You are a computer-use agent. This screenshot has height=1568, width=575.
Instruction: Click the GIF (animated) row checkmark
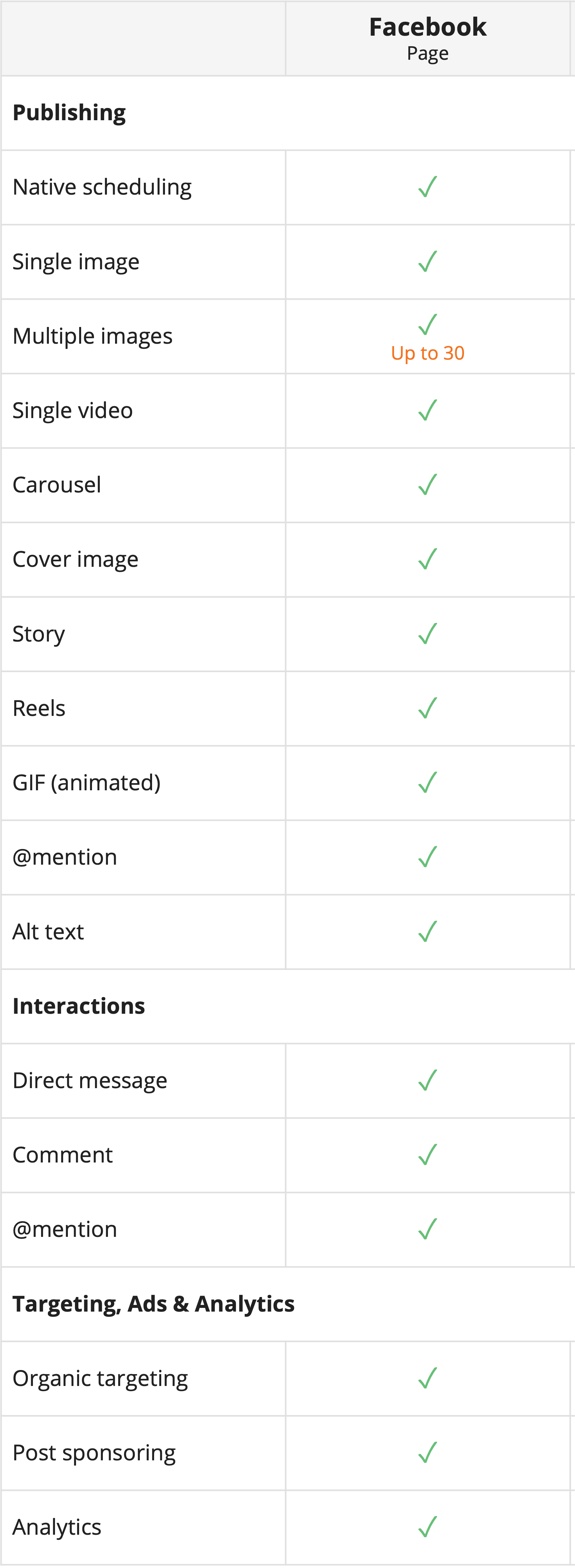(x=428, y=783)
